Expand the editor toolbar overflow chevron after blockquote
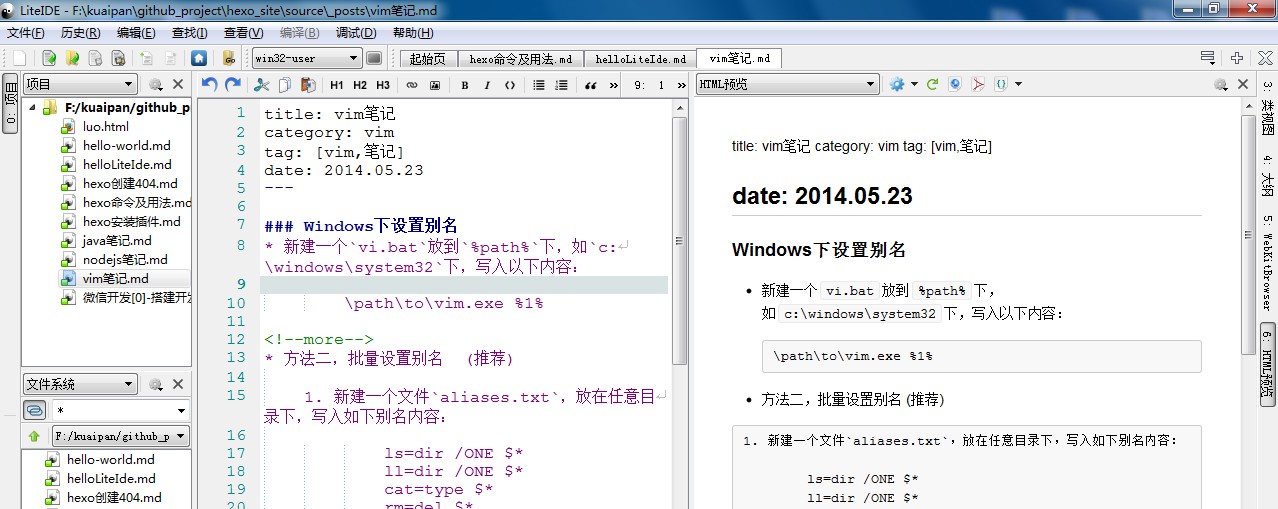The height and width of the screenshot is (509, 1278). click(613, 85)
